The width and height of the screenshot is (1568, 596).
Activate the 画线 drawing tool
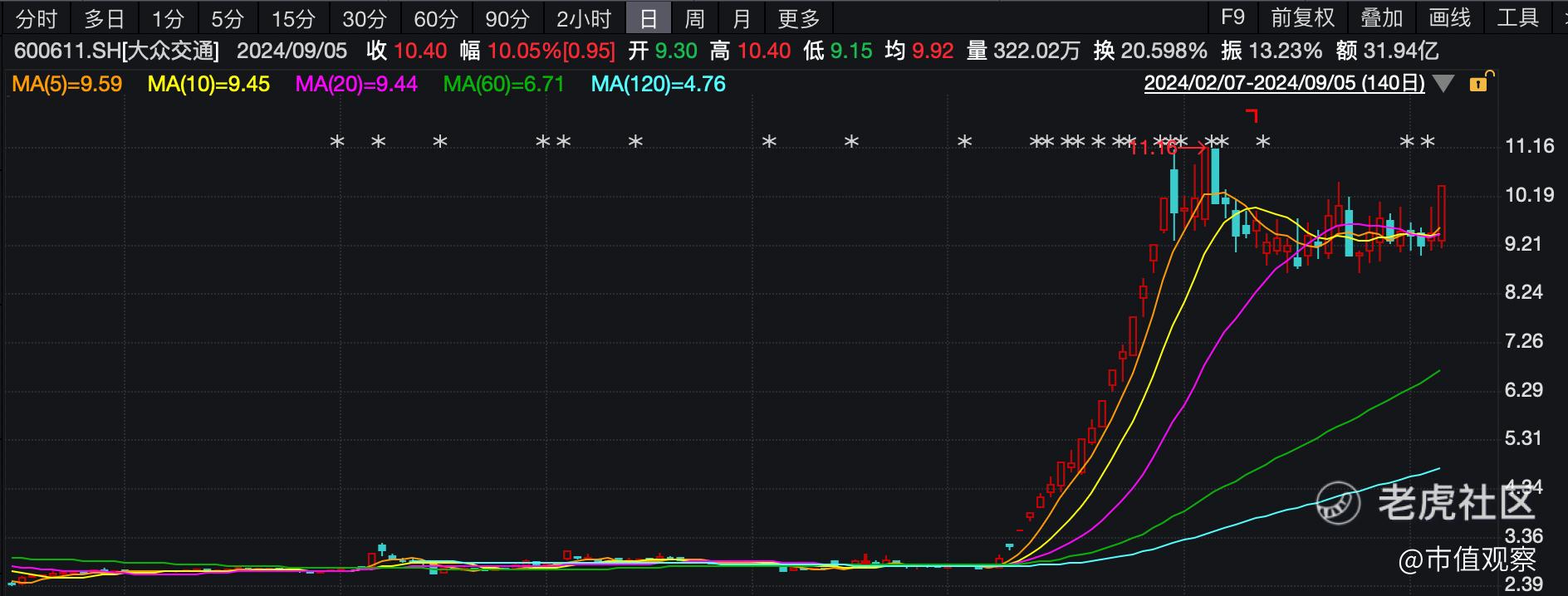1450,17
